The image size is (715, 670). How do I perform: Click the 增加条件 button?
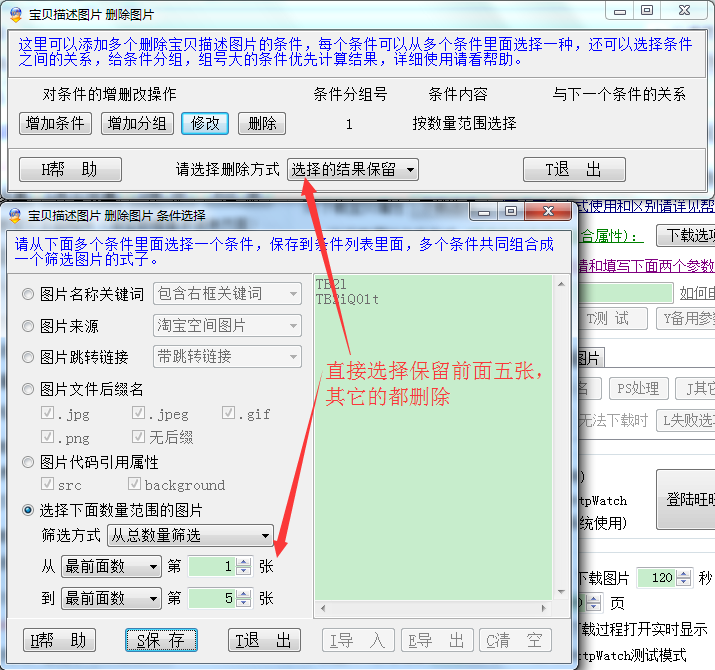click(55, 123)
